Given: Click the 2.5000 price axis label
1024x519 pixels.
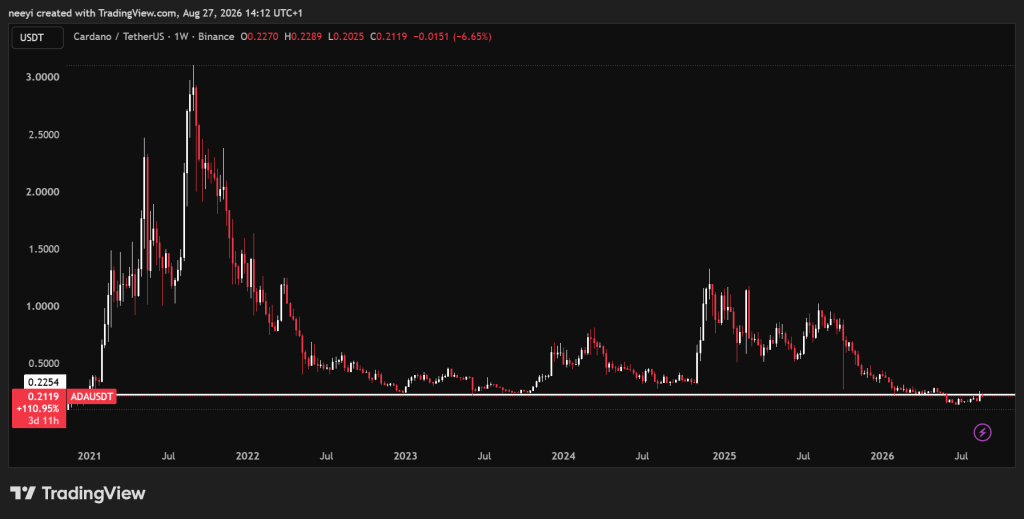Looking at the screenshot, I should point(42,134).
